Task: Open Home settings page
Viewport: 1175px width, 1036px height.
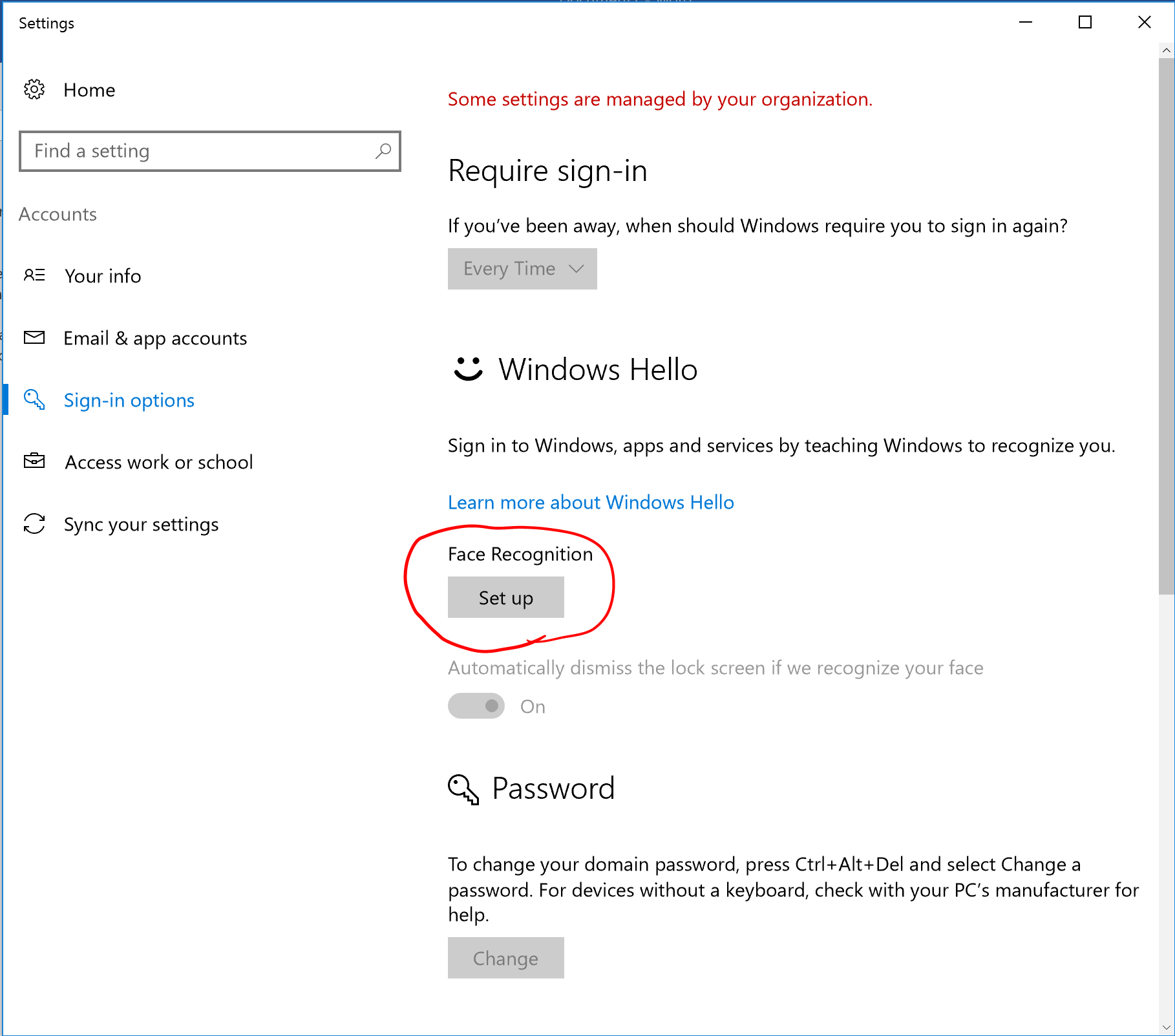Action: click(x=89, y=90)
